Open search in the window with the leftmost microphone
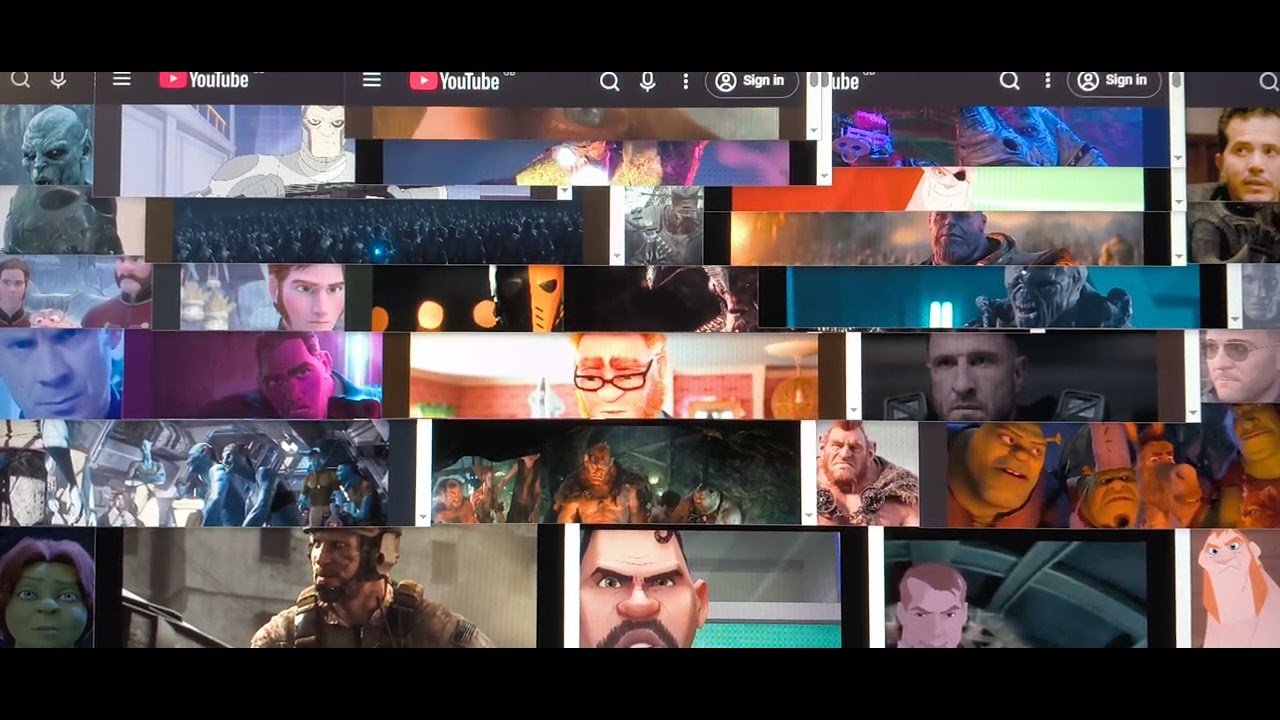The height and width of the screenshot is (720, 1280). tap(20, 80)
